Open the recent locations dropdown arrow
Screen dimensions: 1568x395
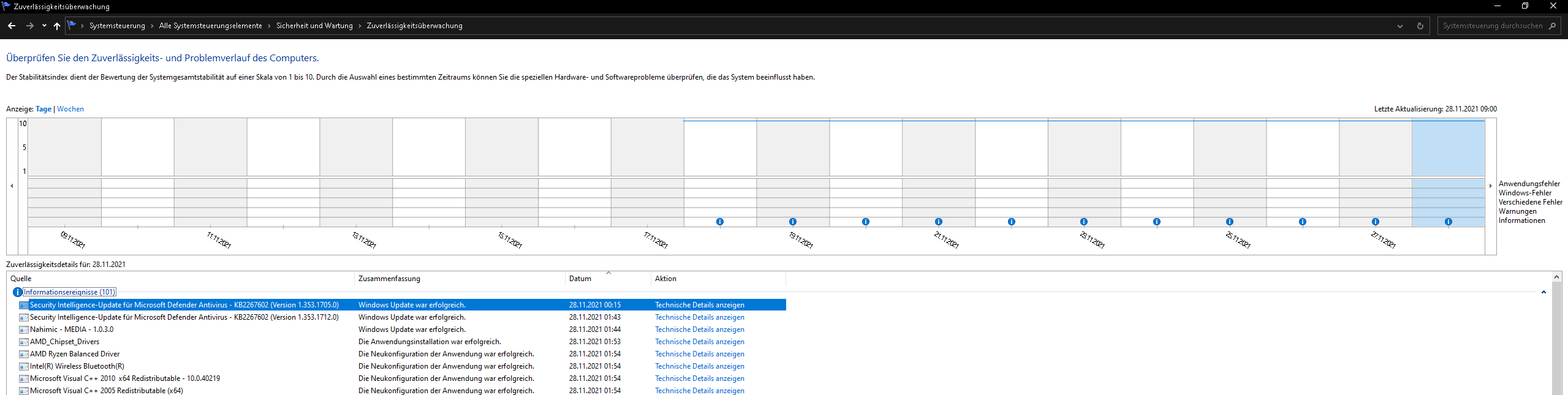click(44, 26)
